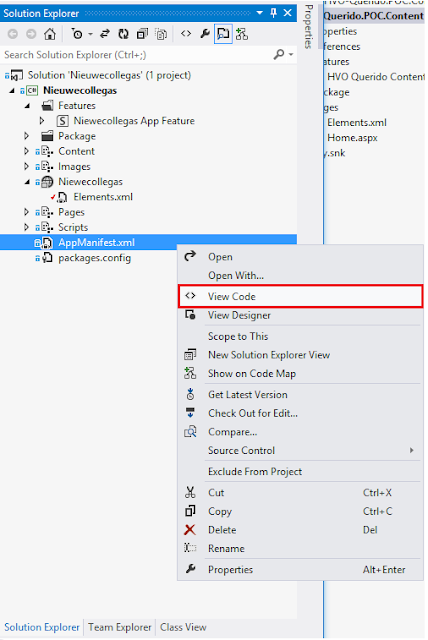Image resolution: width=428 pixels, height=640 pixels.
Task: Select HVO Querido Content item in background
Action: [376, 77]
